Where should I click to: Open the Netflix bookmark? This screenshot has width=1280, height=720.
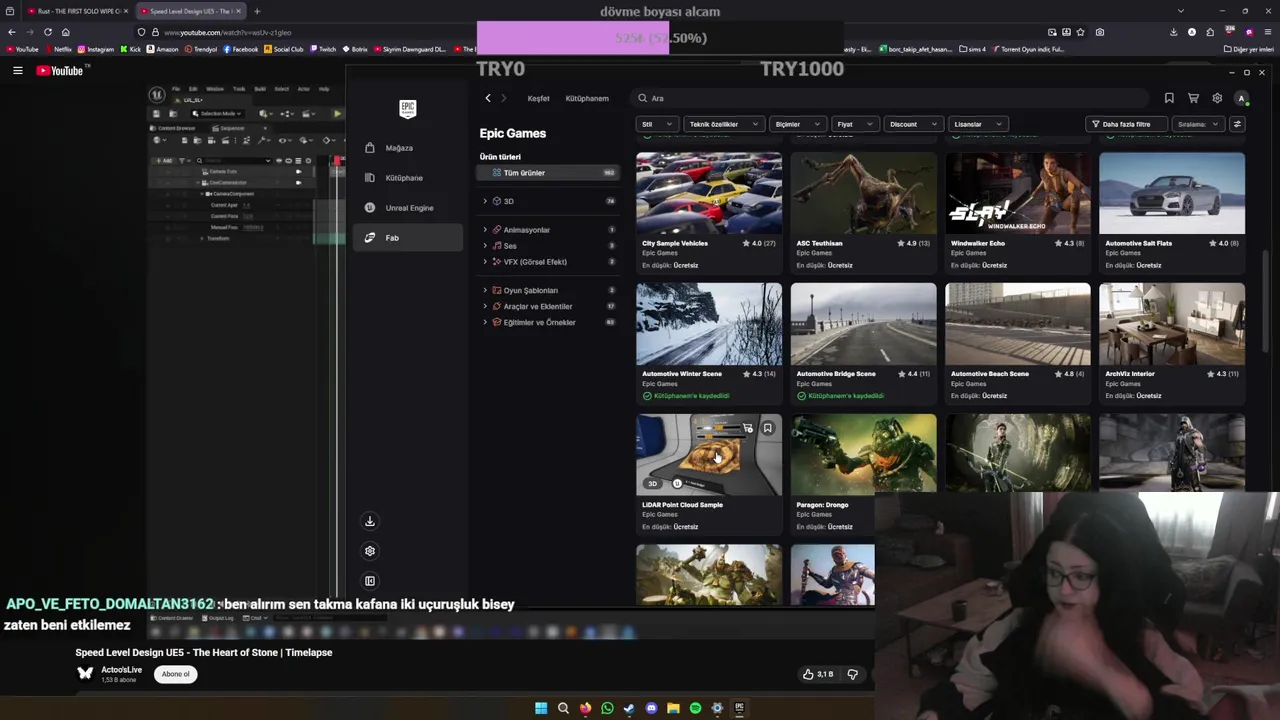click(x=58, y=49)
